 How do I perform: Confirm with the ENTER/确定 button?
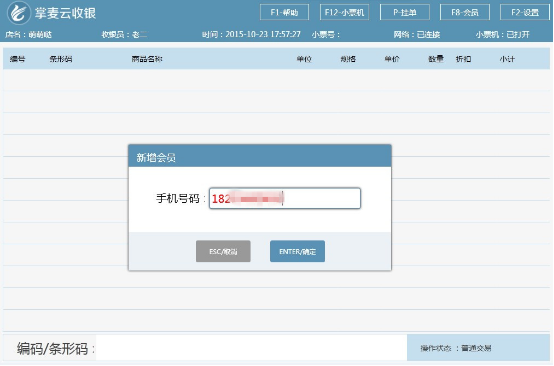tap(297, 251)
